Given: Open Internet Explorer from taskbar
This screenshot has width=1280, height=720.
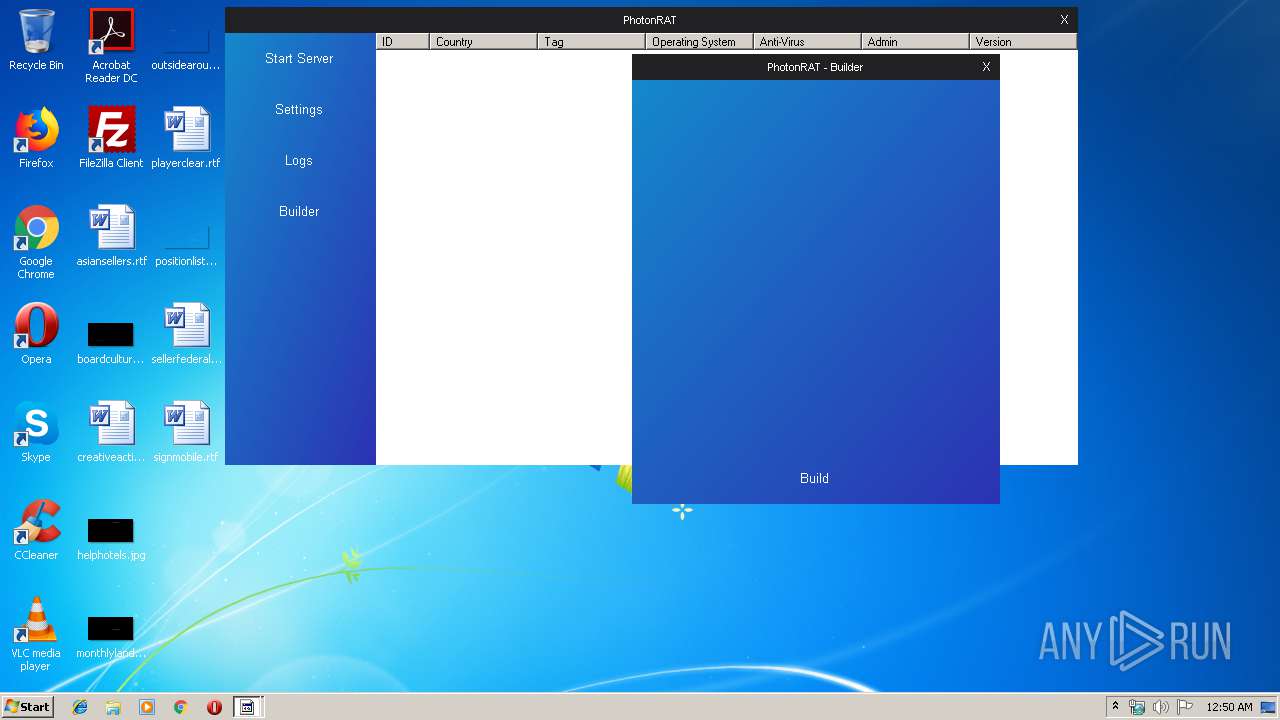Looking at the screenshot, I should click(80, 707).
